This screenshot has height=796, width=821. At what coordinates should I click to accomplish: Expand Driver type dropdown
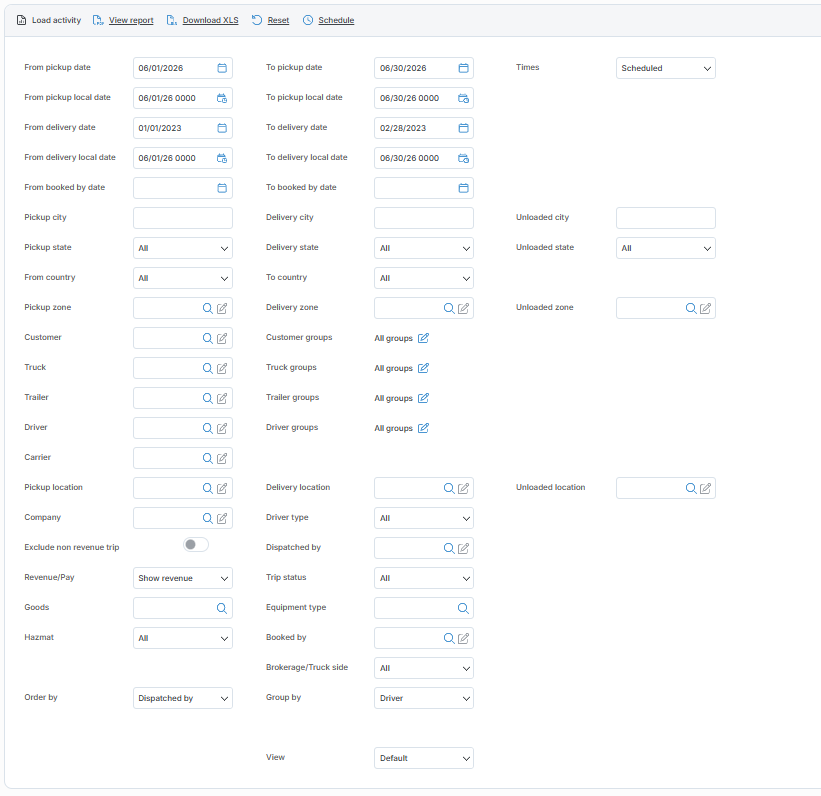[424, 518]
